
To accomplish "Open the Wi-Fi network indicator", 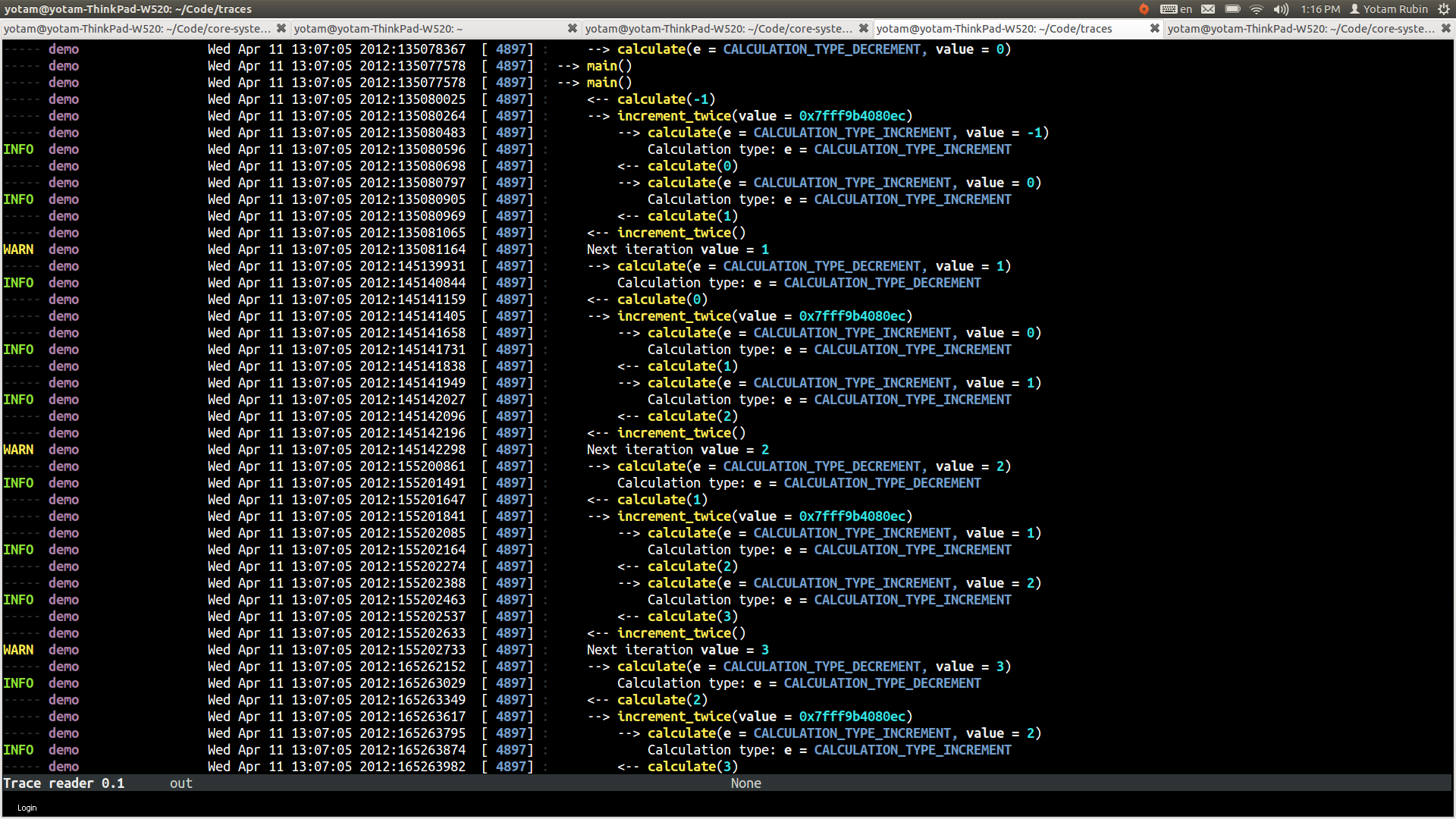I will [x=1257, y=9].
